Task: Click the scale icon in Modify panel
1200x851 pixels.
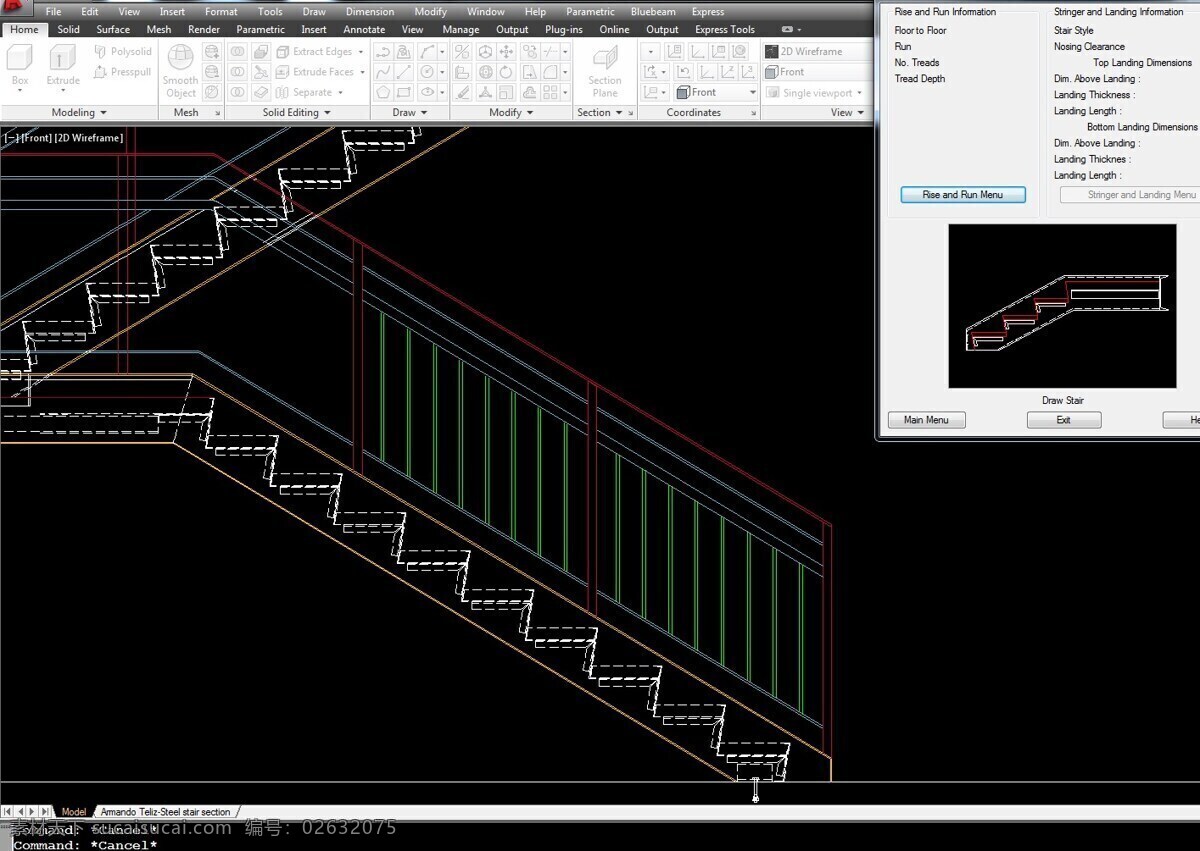Action: click(x=506, y=92)
